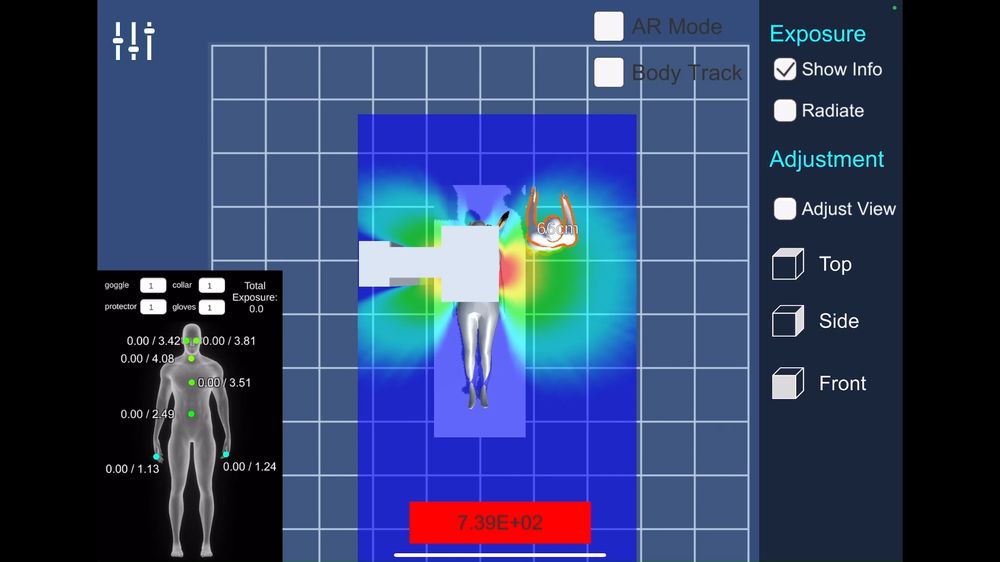Click the Adjustment heading
This screenshot has width=1000, height=562.
click(x=827, y=159)
